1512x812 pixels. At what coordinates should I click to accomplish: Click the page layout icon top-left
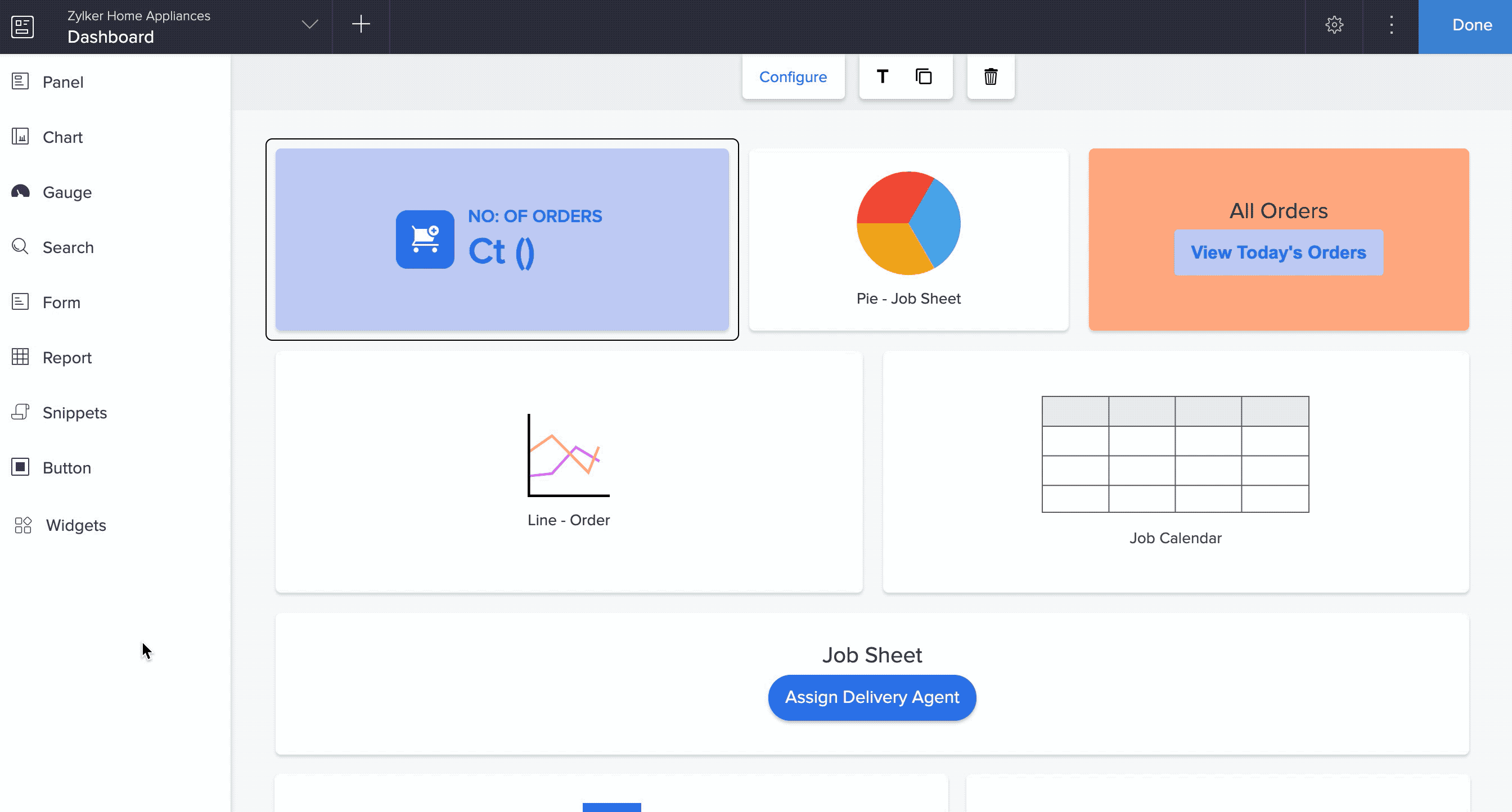coord(22,26)
